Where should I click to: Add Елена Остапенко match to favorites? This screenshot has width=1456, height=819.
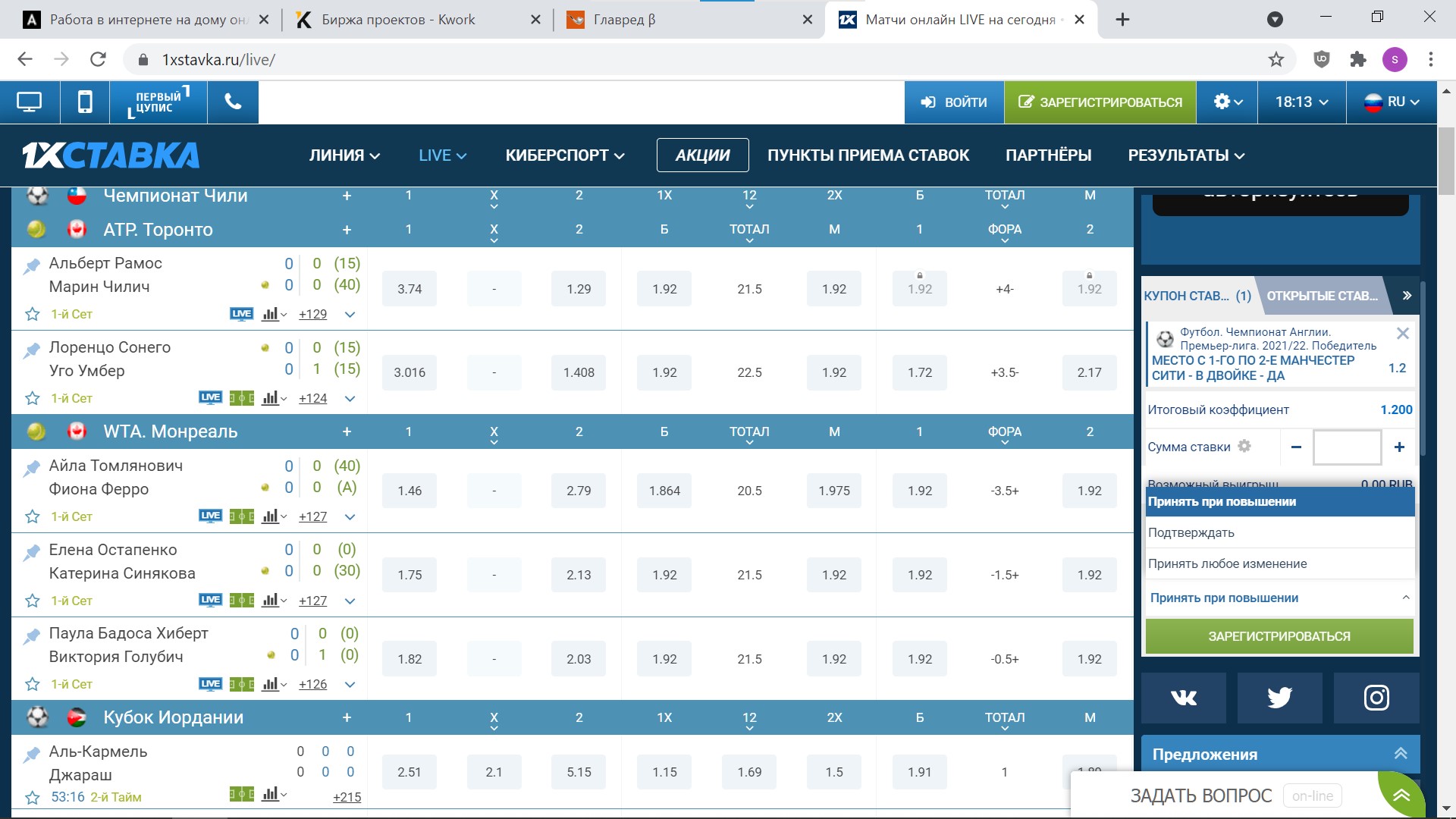point(32,601)
